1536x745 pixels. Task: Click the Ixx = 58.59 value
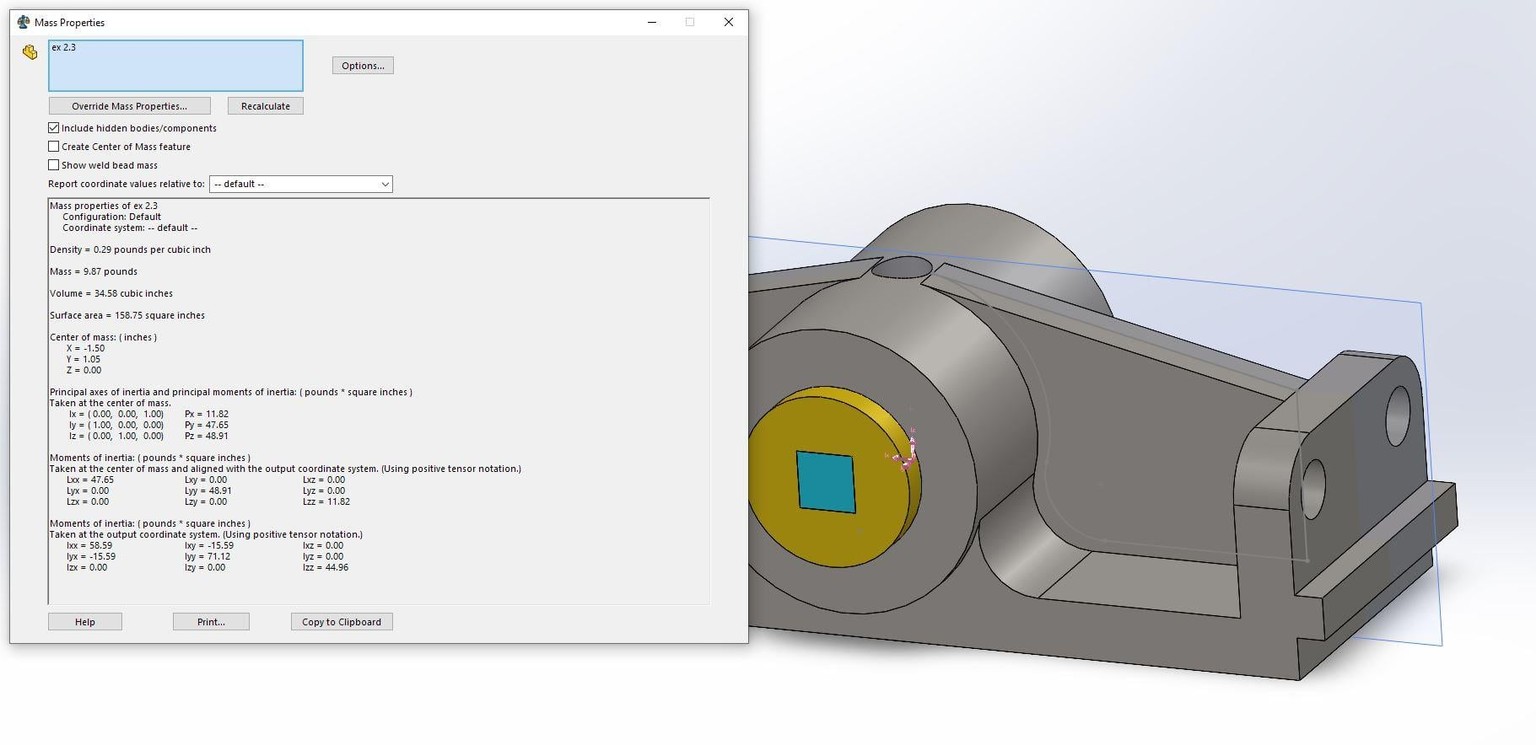click(x=89, y=546)
